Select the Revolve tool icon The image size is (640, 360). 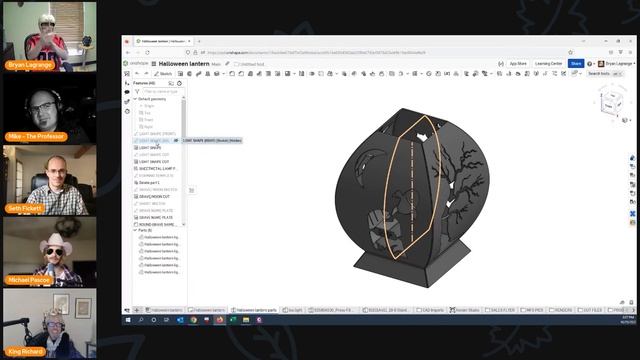click(189, 74)
